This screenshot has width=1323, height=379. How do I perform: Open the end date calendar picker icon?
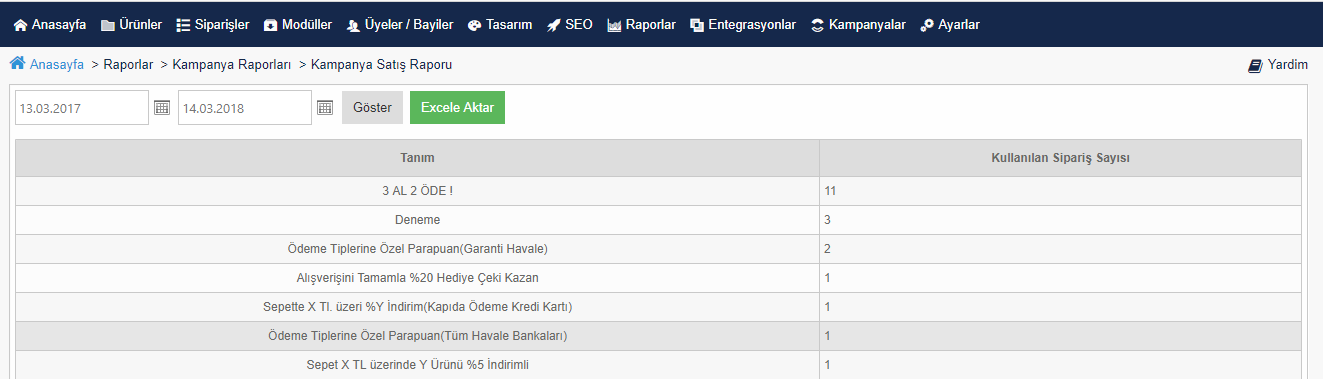(x=324, y=107)
